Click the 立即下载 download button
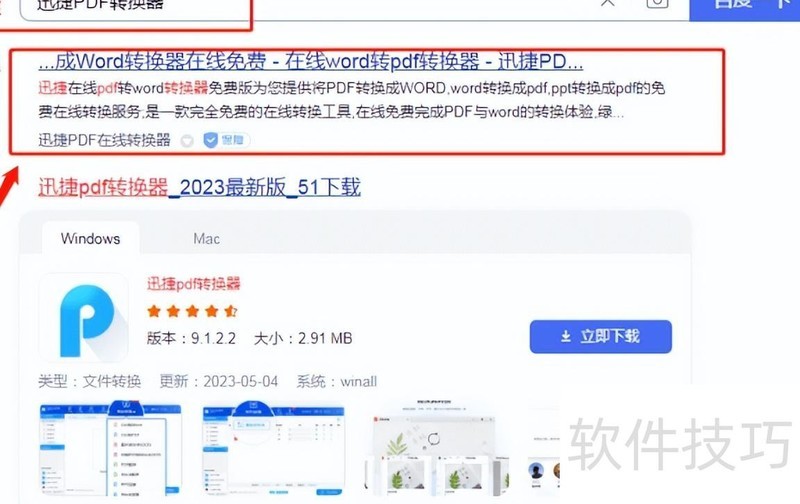Viewport: 800px width, 504px height. coord(601,337)
